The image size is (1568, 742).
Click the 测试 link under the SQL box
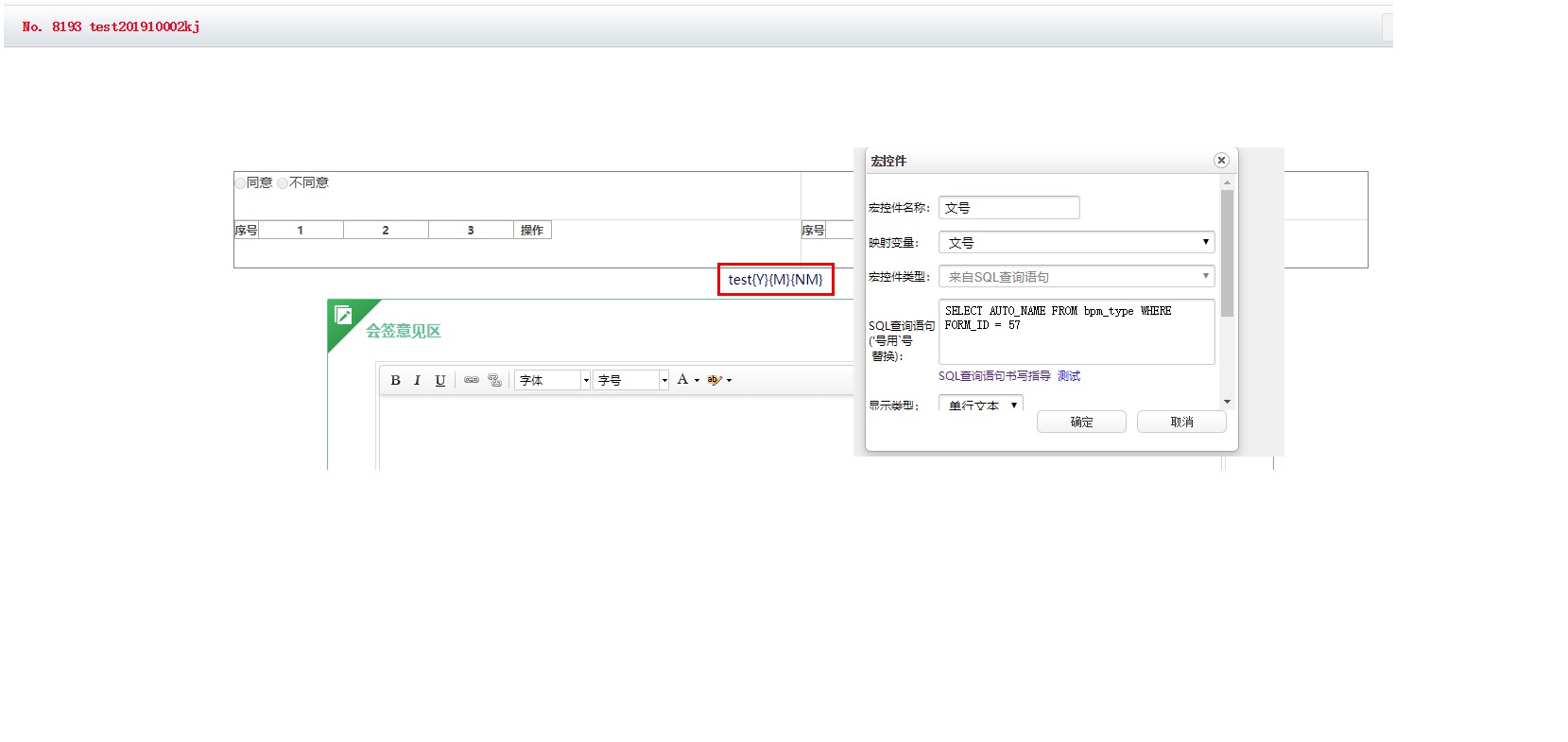(1069, 376)
